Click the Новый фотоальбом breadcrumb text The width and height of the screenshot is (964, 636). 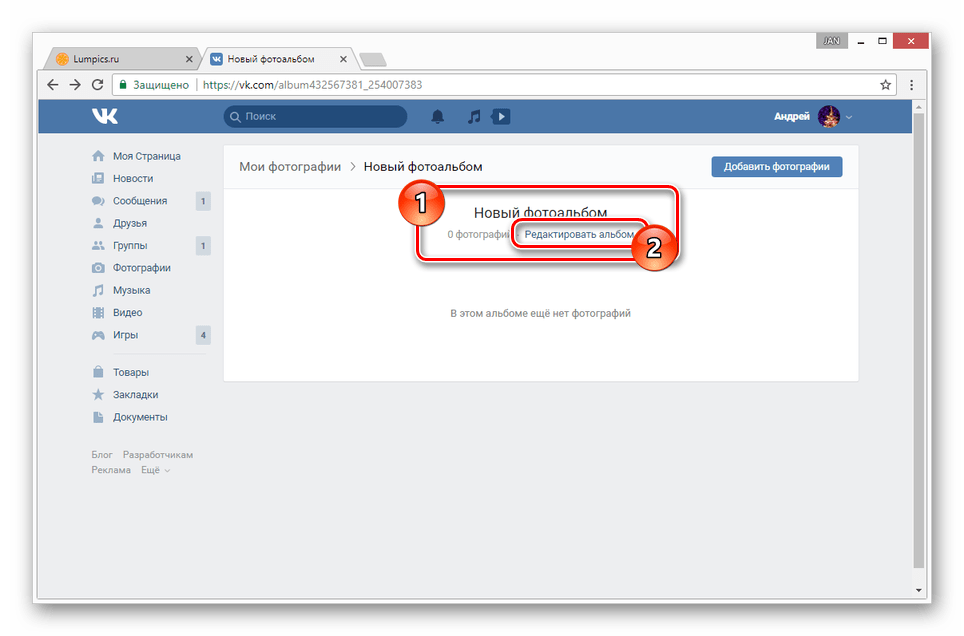(423, 167)
